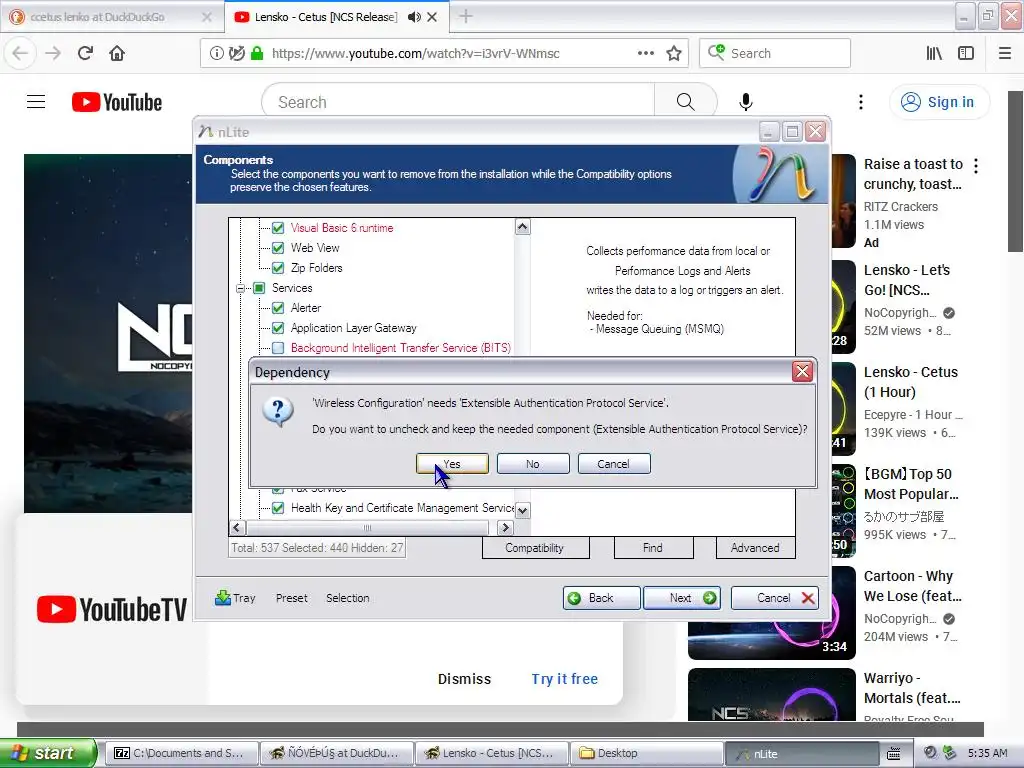
Task: Sign in to YouTube
Action: coord(939,102)
